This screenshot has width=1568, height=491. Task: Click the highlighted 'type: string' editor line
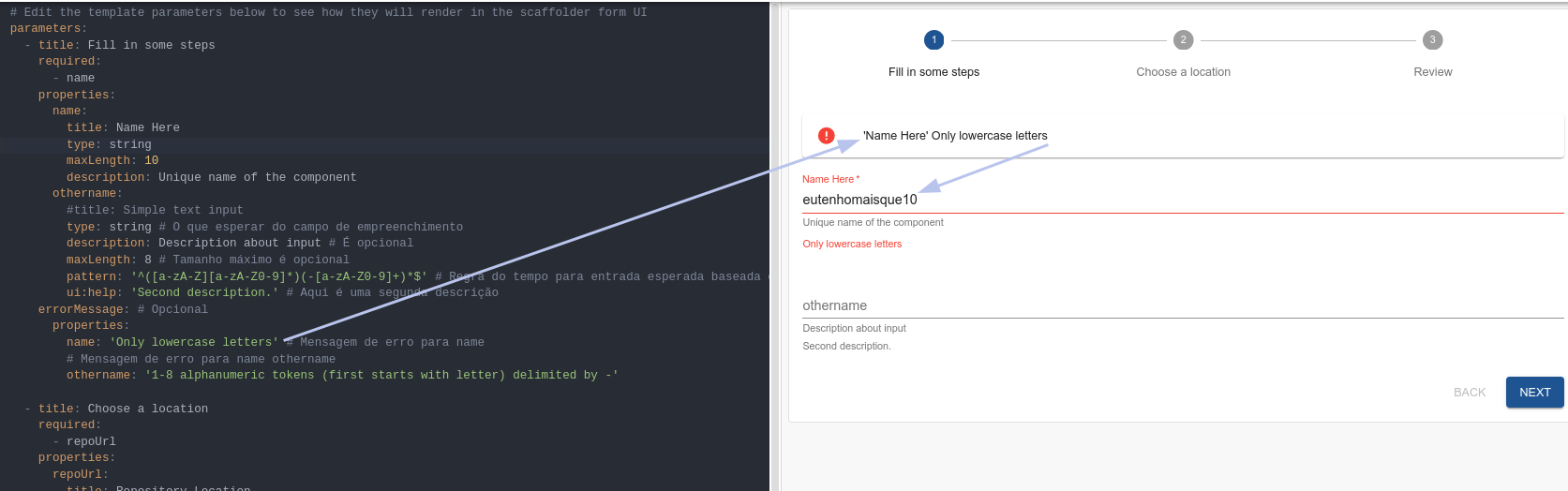pos(109,144)
